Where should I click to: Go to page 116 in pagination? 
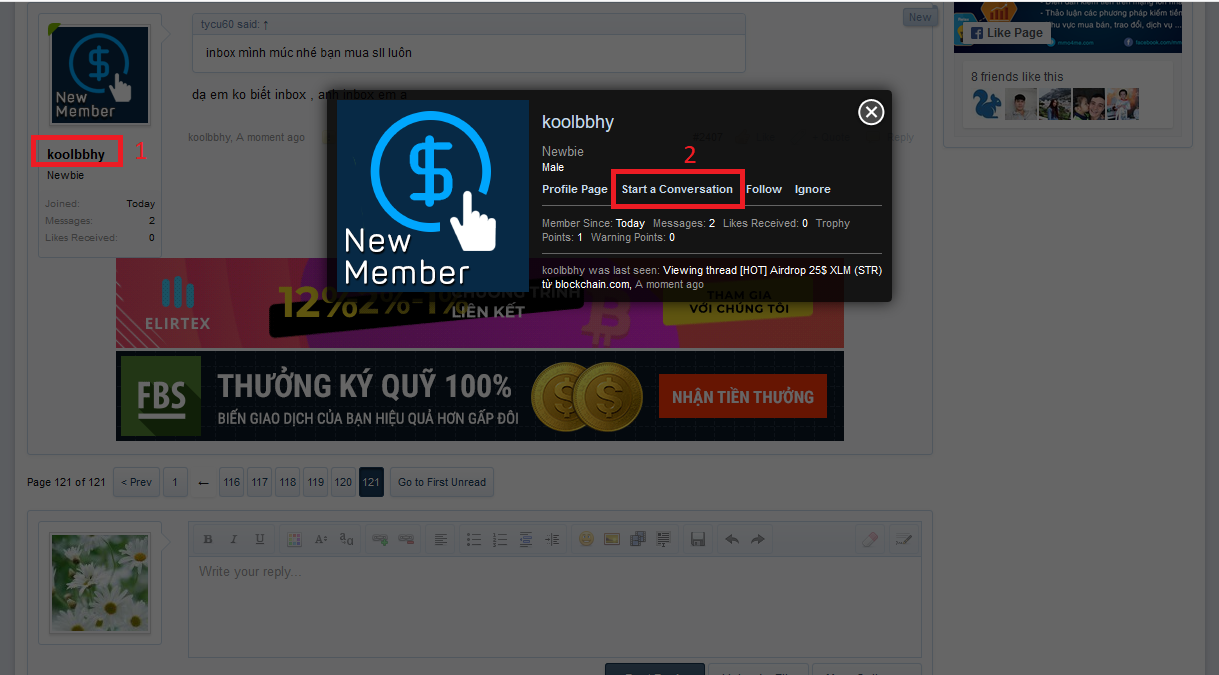click(x=232, y=482)
